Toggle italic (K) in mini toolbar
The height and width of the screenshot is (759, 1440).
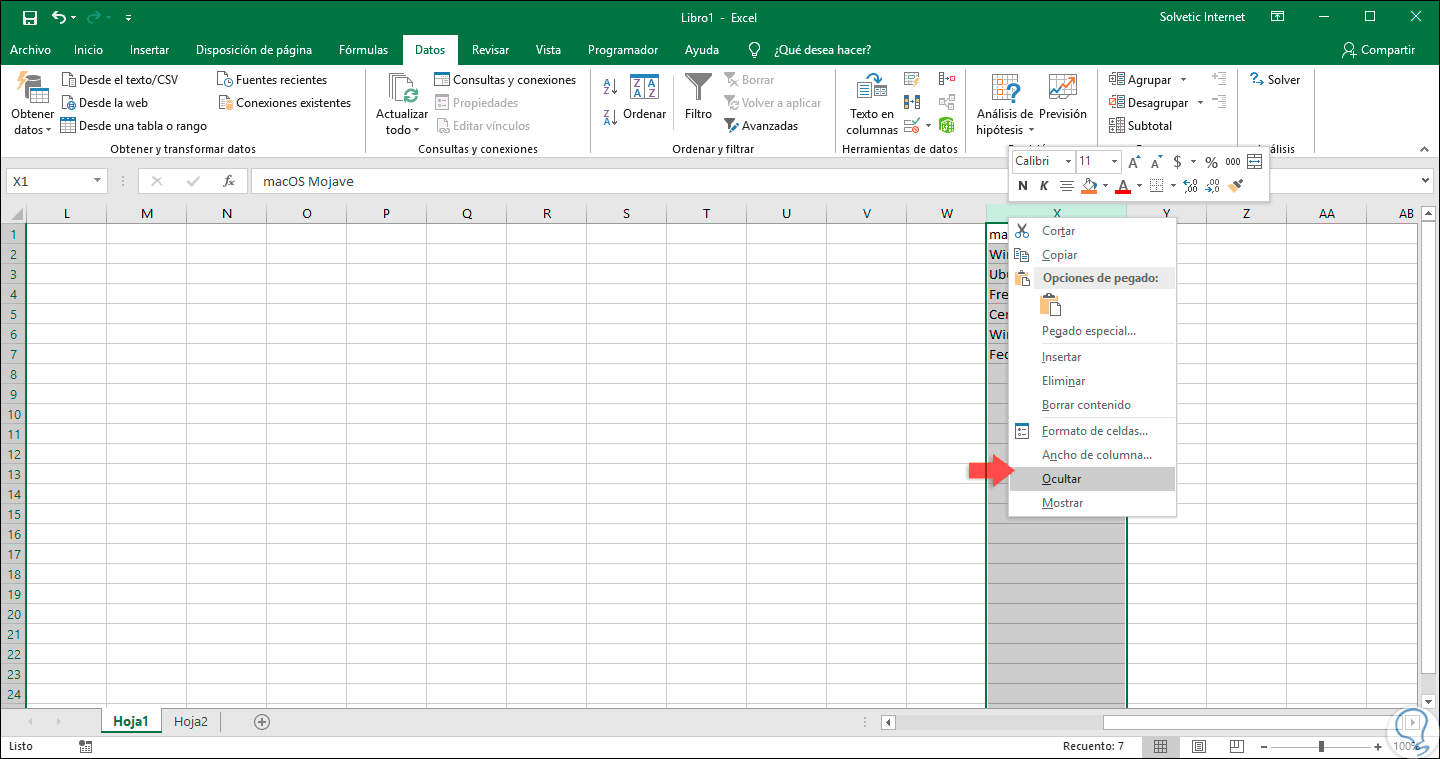tap(1044, 186)
